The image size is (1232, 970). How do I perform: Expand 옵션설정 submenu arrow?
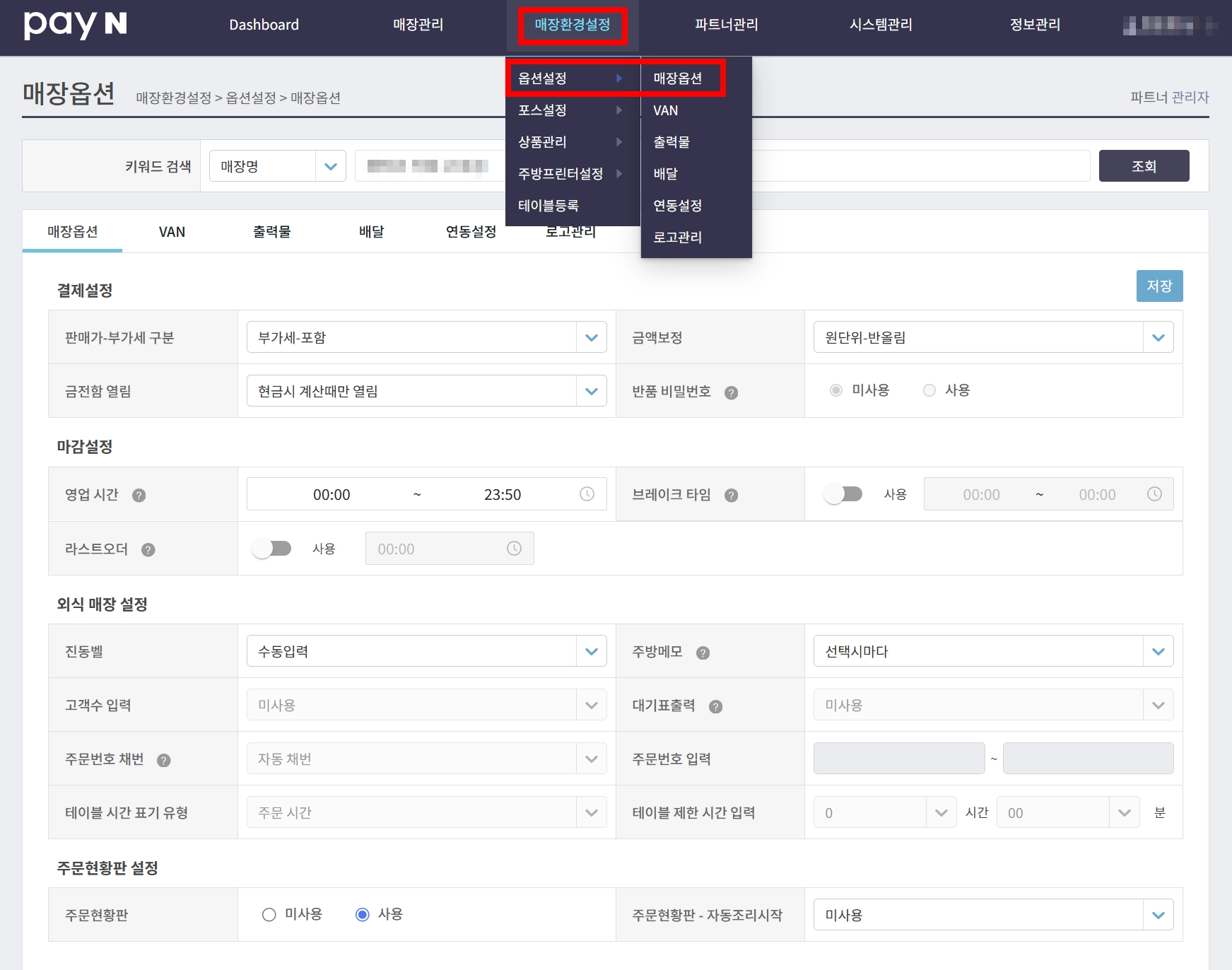coord(619,78)
